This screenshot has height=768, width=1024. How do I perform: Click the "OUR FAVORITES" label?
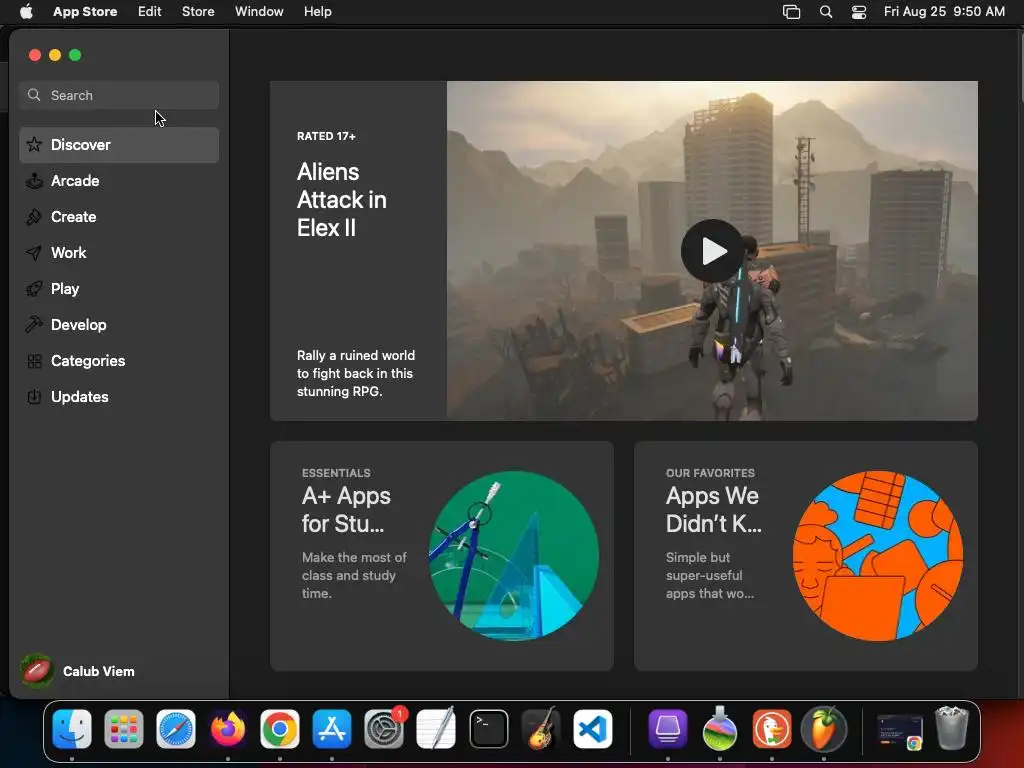coord(710,473)
